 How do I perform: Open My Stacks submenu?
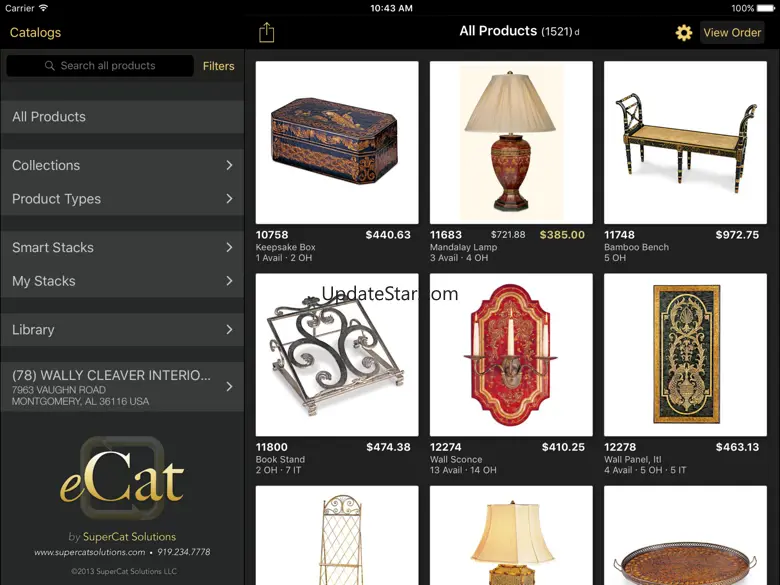122,281
